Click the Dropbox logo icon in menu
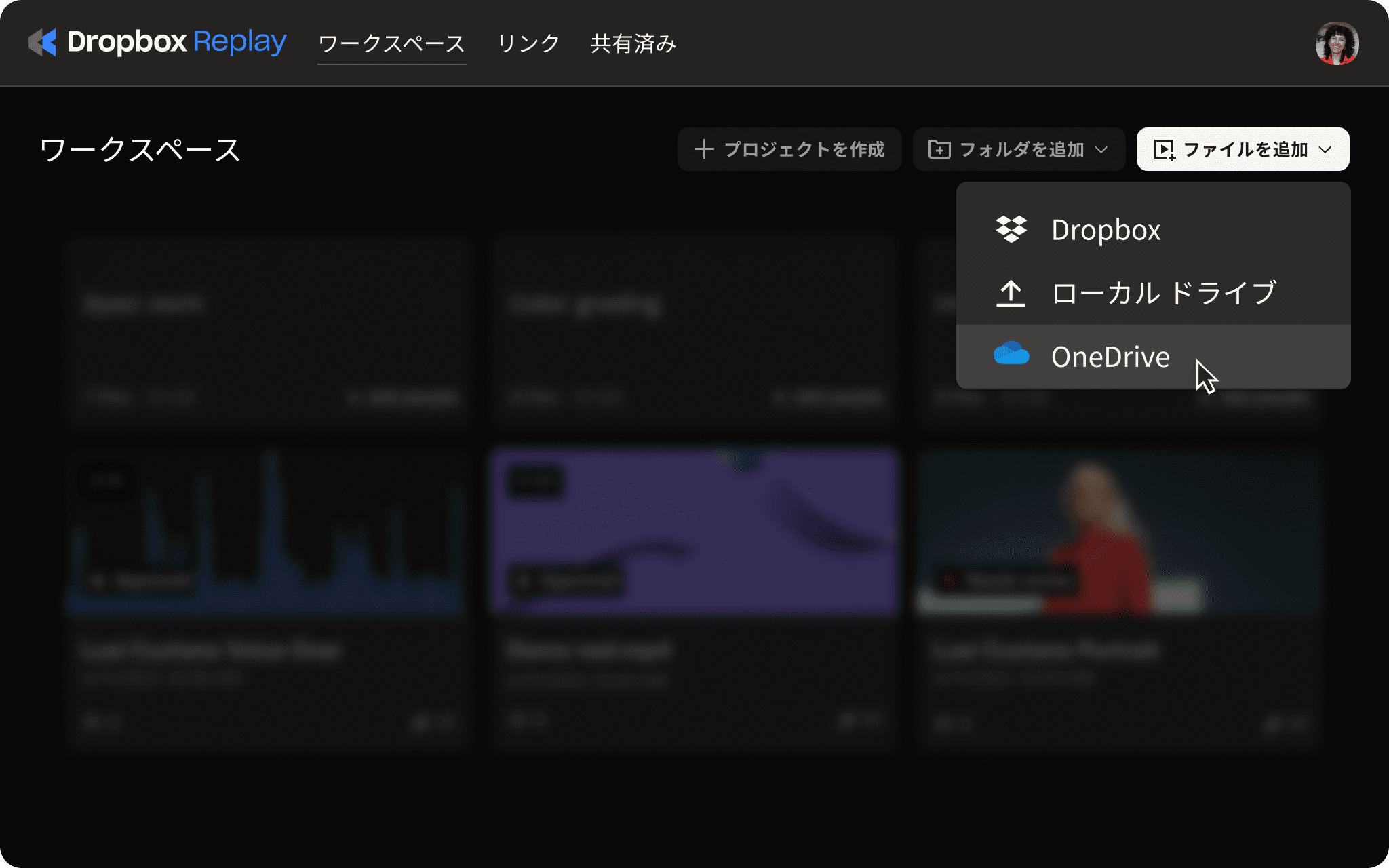This screenshot has height=868, width=1389. (1011, 229)
